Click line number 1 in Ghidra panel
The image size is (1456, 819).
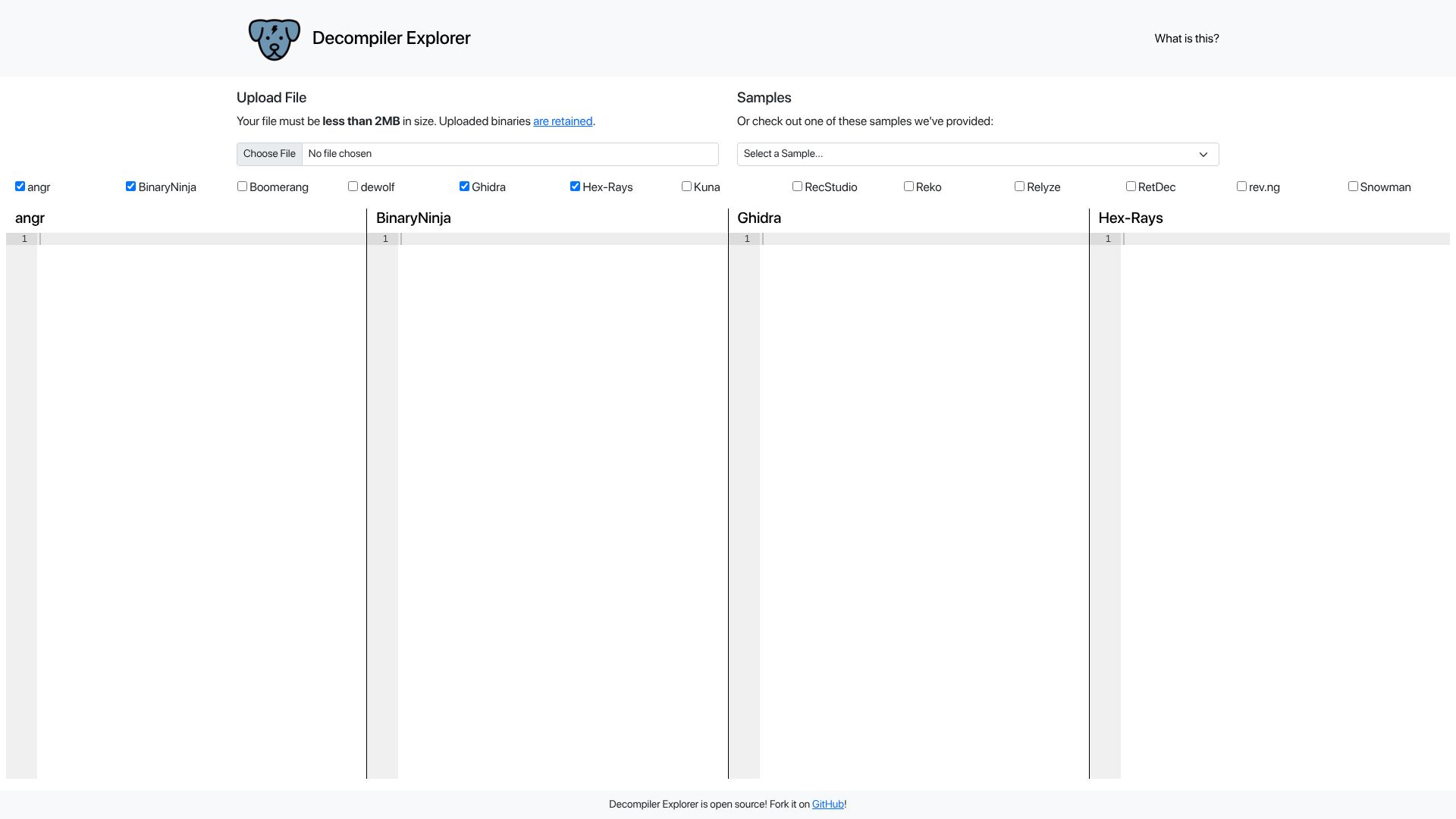pos(747,239)
